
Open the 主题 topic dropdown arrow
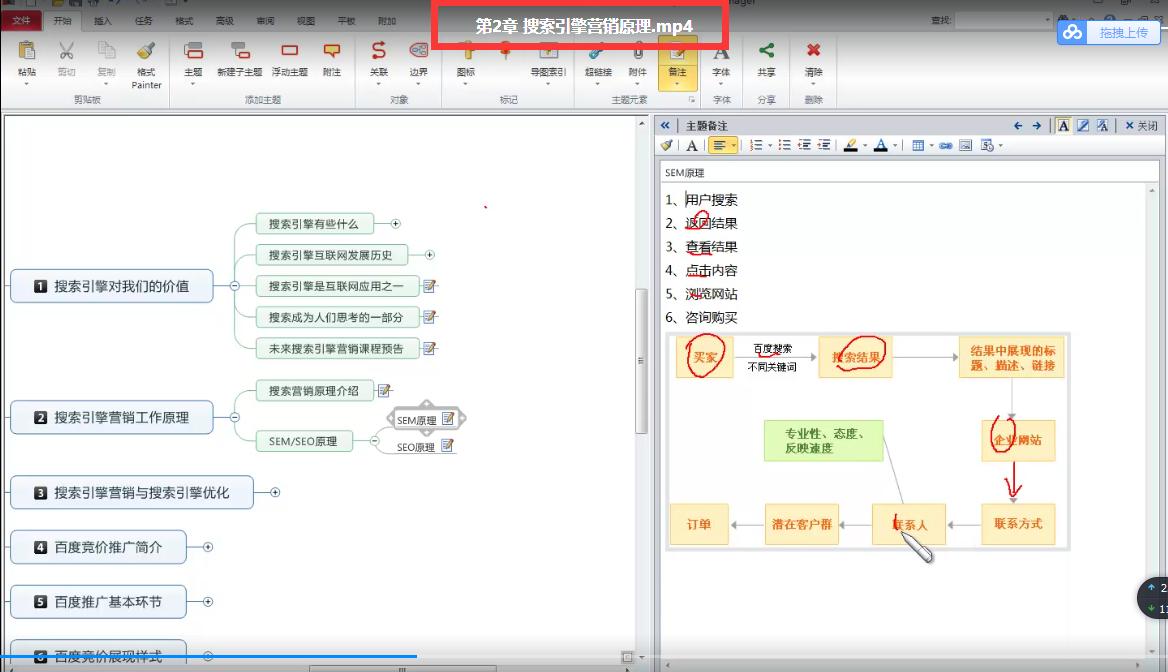193,85
